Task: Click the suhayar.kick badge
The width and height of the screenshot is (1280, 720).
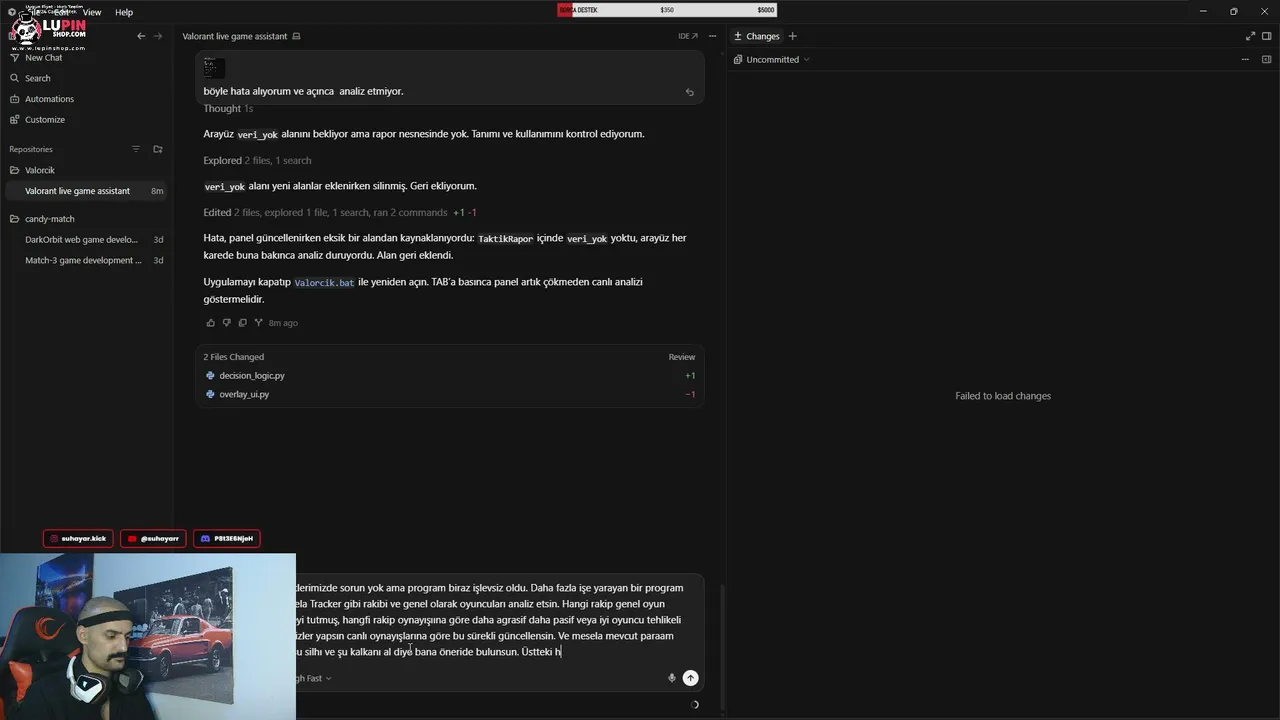Action: click(x=78, y=539)
